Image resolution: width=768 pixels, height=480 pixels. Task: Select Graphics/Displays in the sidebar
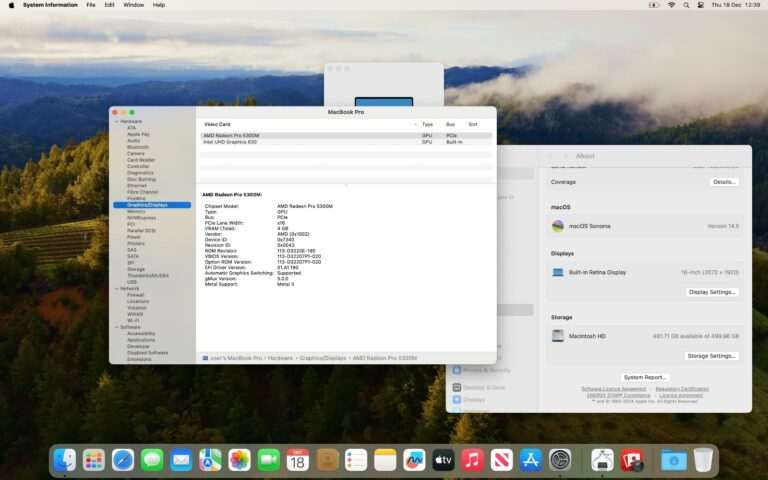tap(152, 205)
